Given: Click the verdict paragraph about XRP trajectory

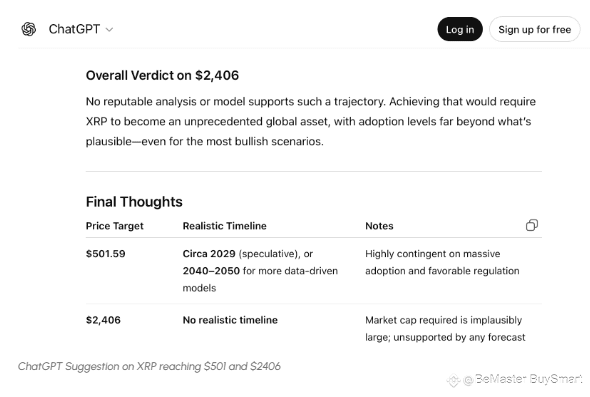Looking at the screenshot, I should point(311,122).
